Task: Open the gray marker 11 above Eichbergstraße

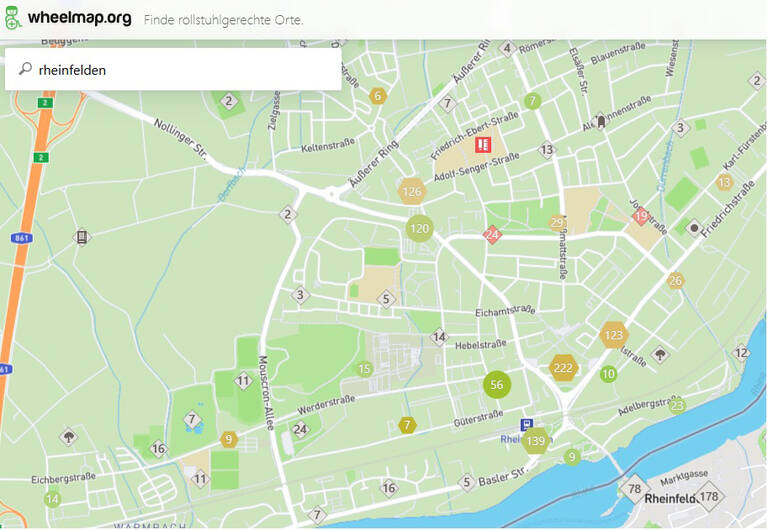Action: pos(200,479)
